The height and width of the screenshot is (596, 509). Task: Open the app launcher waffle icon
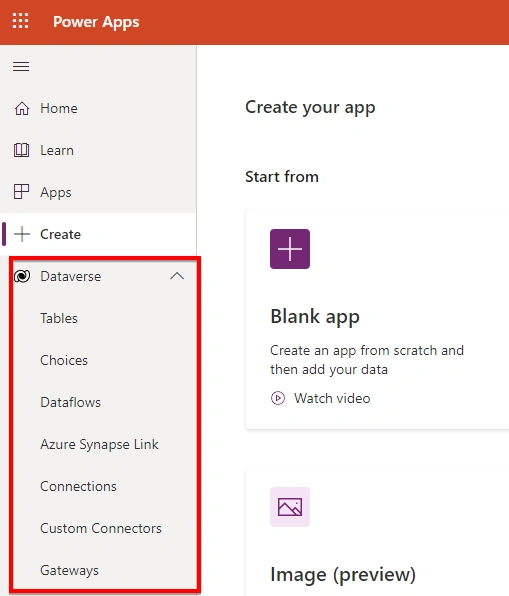(21, 21)
